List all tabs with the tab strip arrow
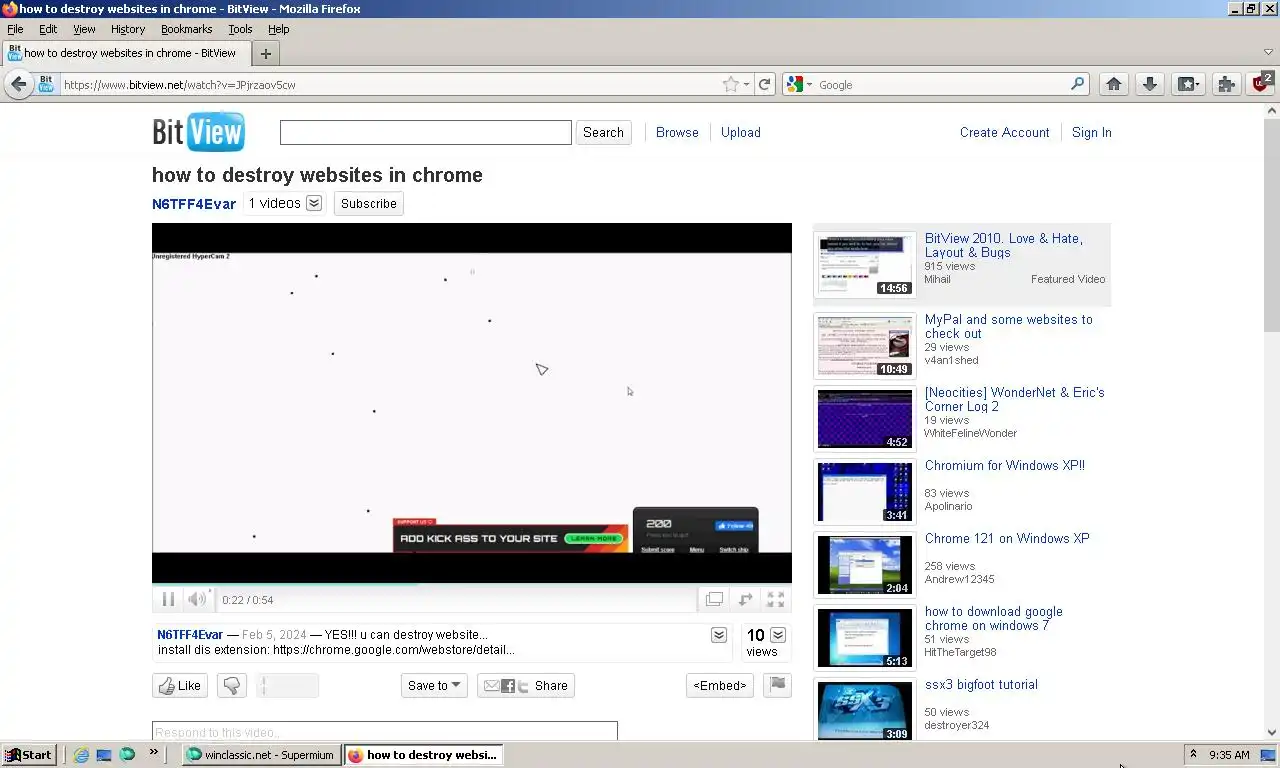The height and width of the screenshot is (768, 1280). 1268,52
